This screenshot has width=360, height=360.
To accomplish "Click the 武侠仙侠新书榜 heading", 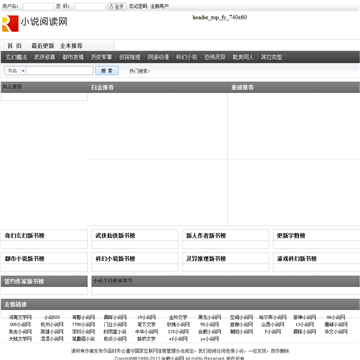I will [x=115, y=236].
